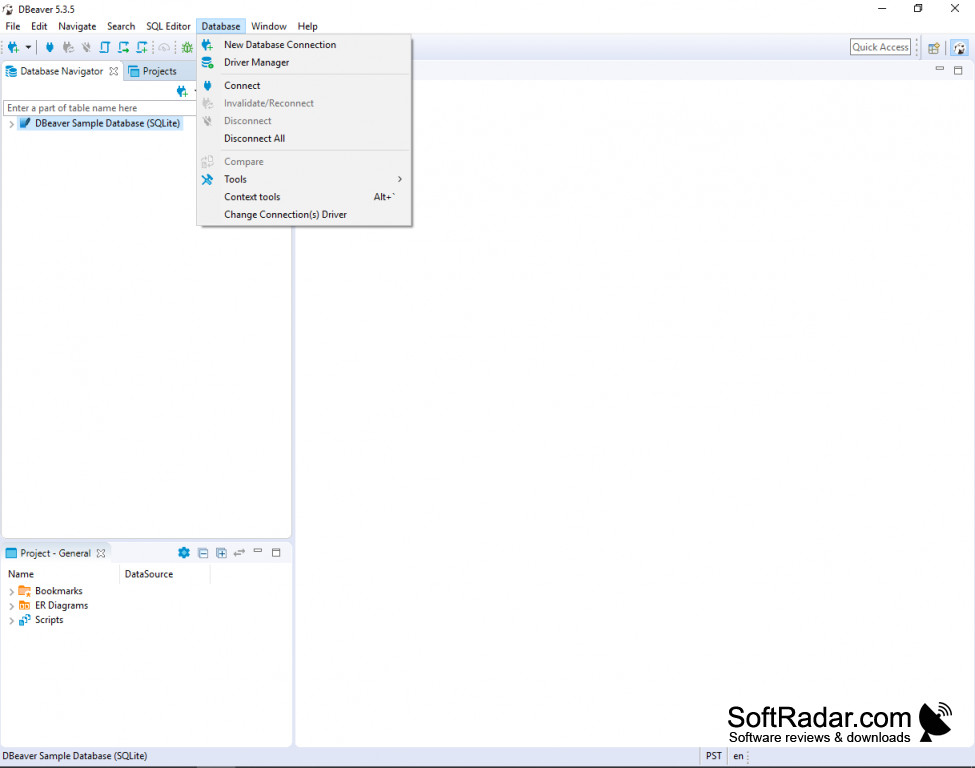Maximize the editor area panel
Screen dimensions: 975x768
[958, 70]
